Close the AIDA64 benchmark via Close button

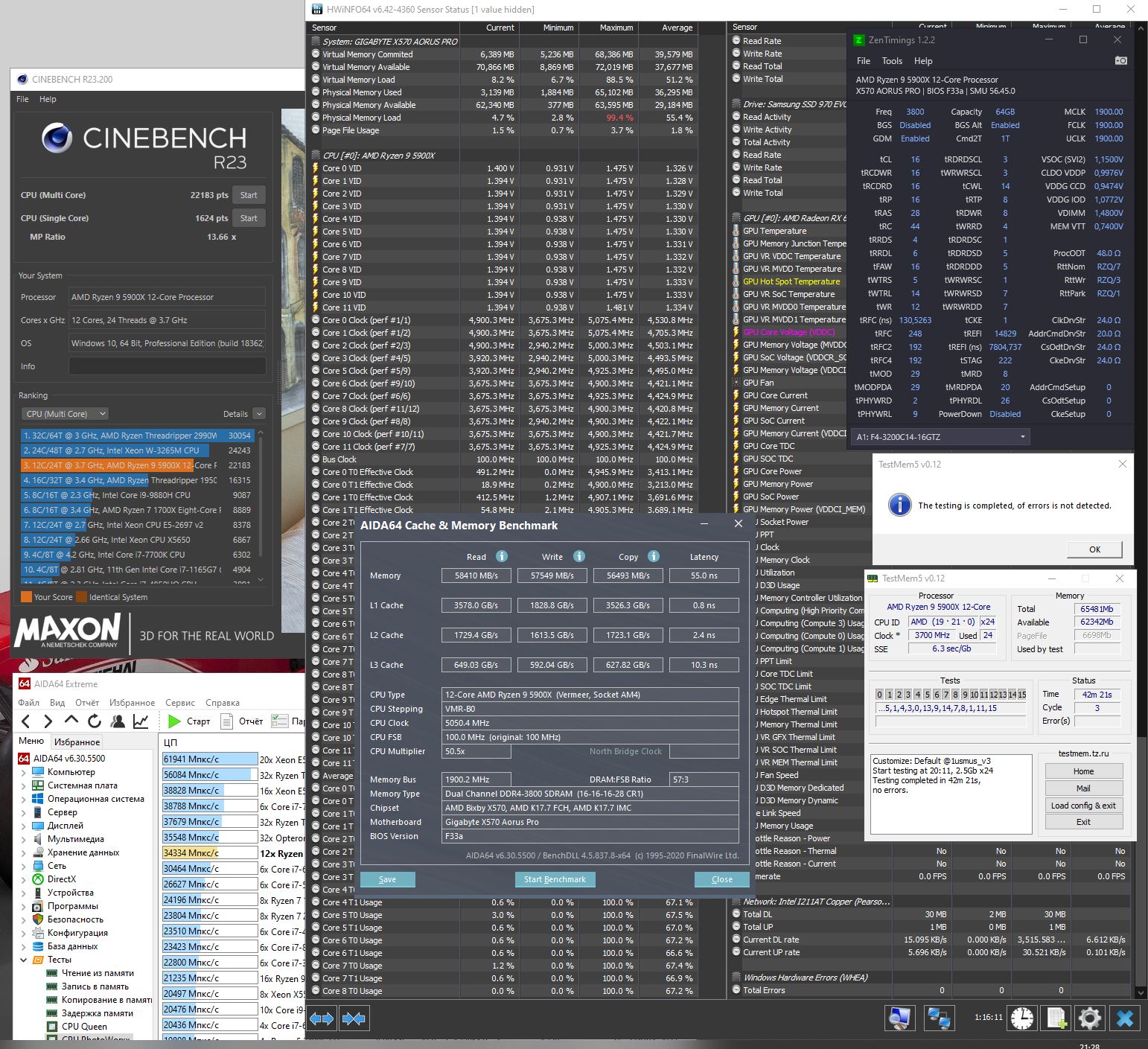click(721, 879)
